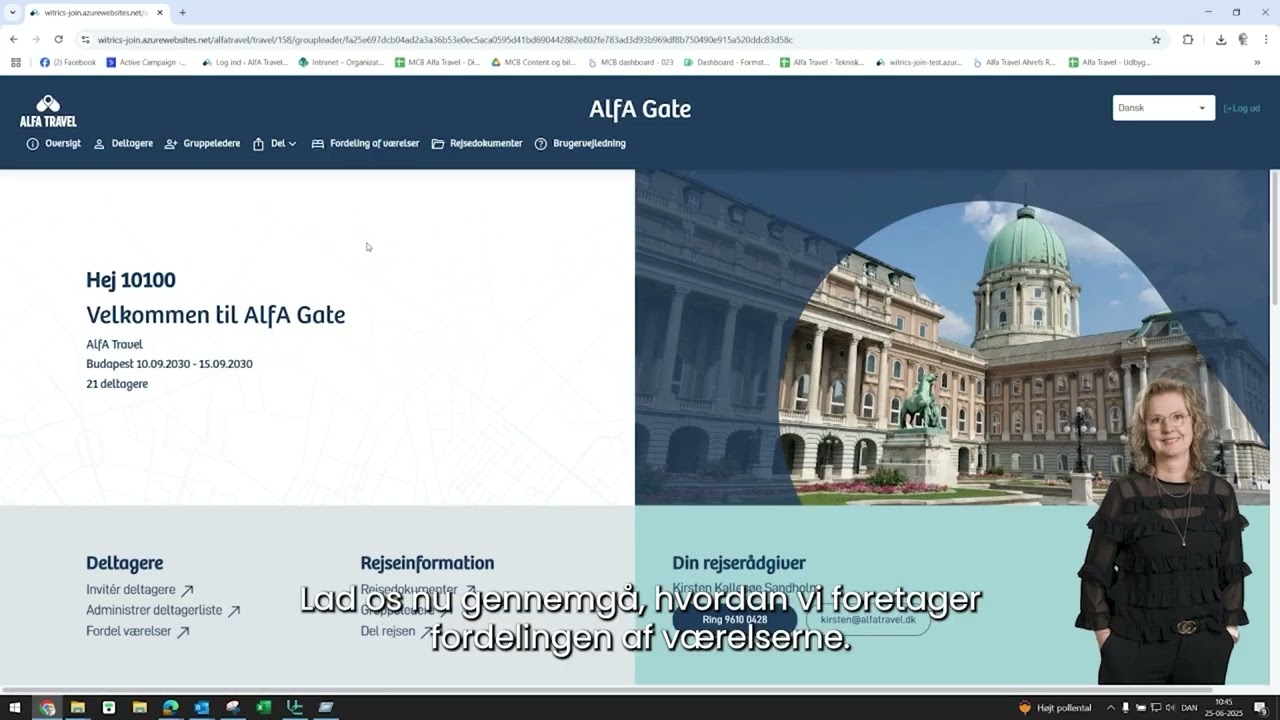The width and height of the screenshot is (1280, 720).
Task: Click Invitér deltagere link
Action: pyautogui.click(x=140, y=590)
